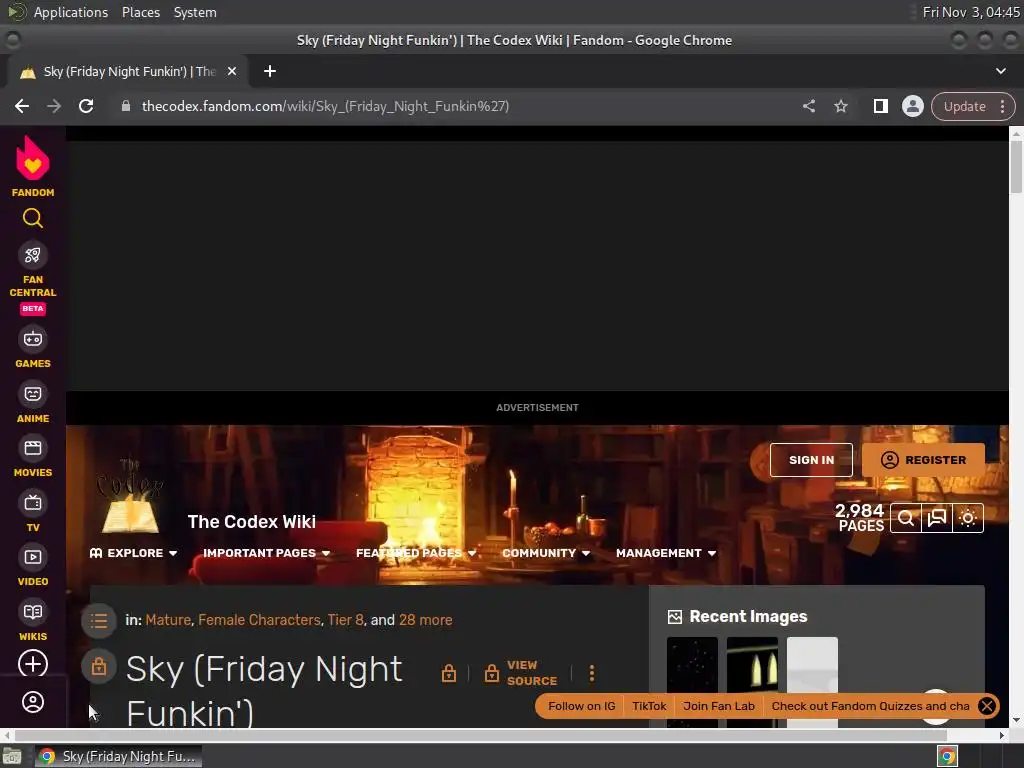
Task: Click the Chrome taskbar window entry
Action: tap(118, 756)
